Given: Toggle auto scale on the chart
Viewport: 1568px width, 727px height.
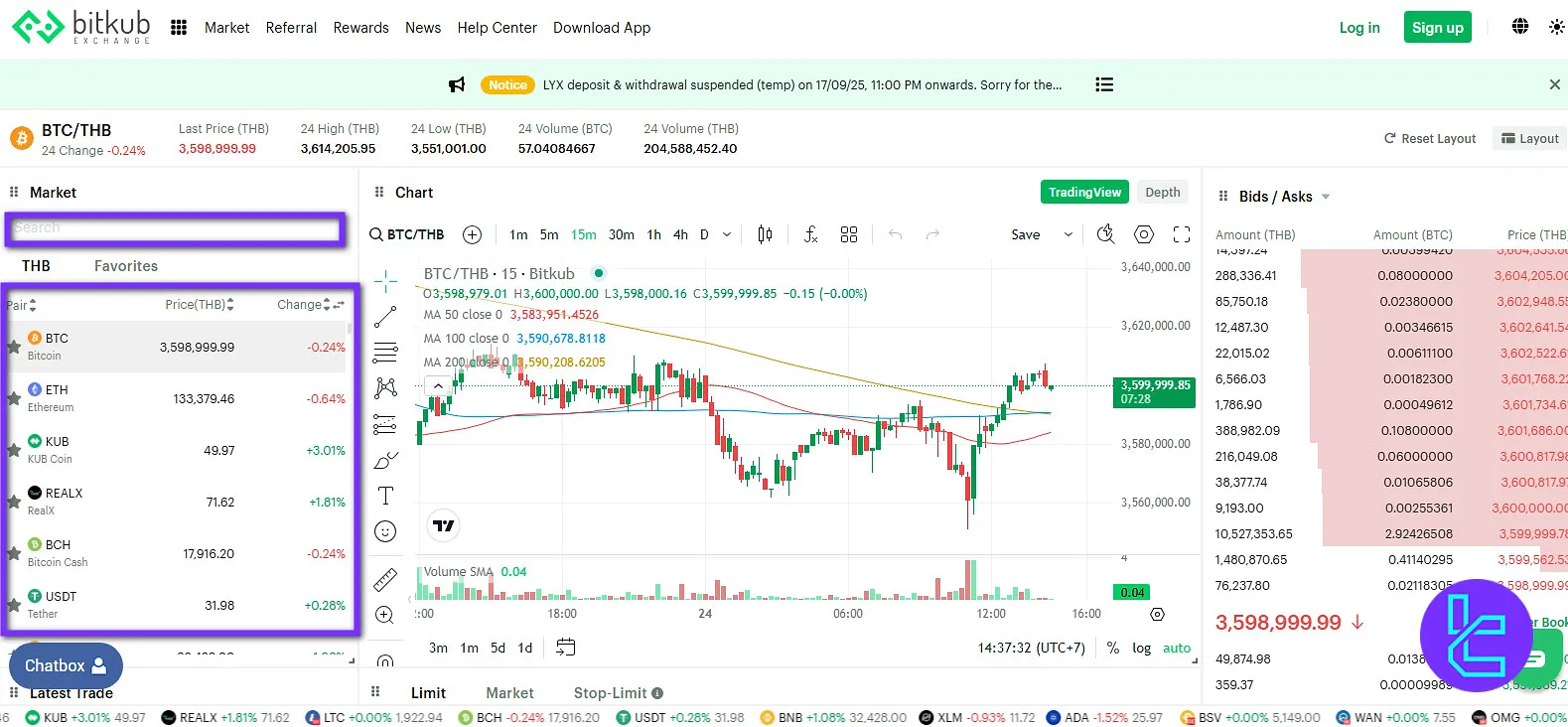Looking at the screenshot, I should [x=1176, y=648].
